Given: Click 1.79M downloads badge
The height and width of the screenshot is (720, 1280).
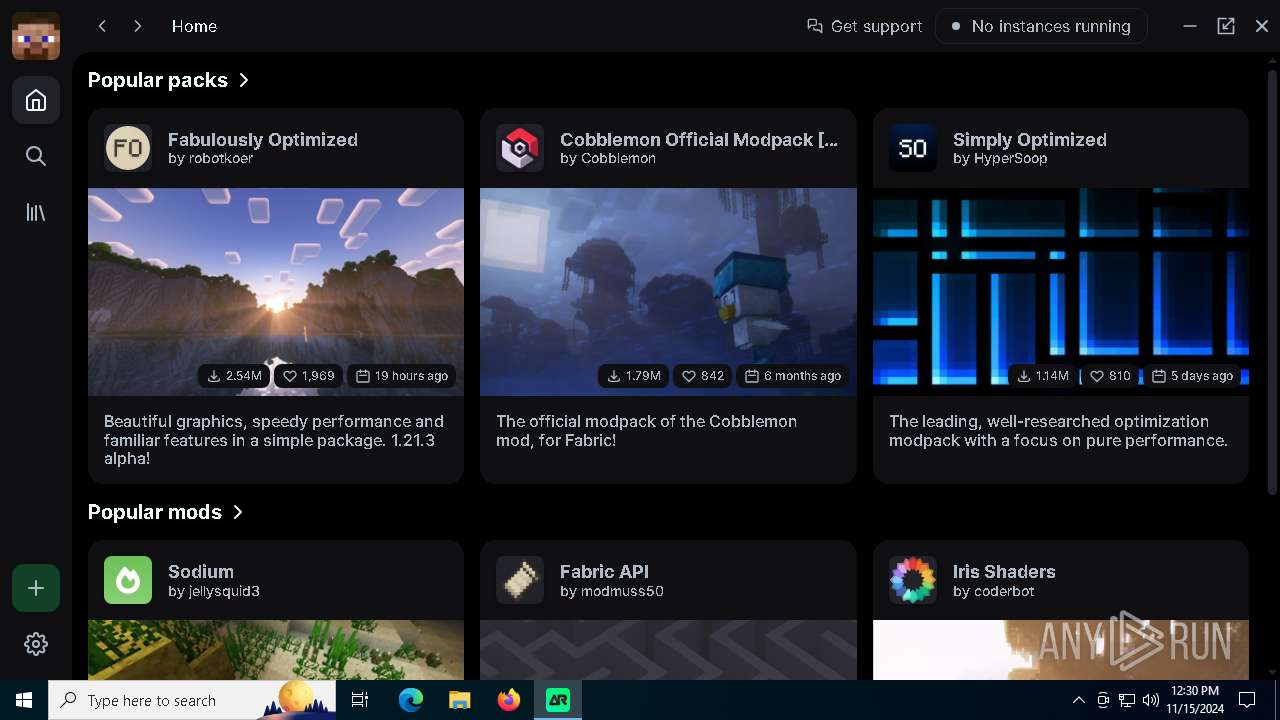Looking at the screenshot, I should pyautogui.click(x=634, y=376).
